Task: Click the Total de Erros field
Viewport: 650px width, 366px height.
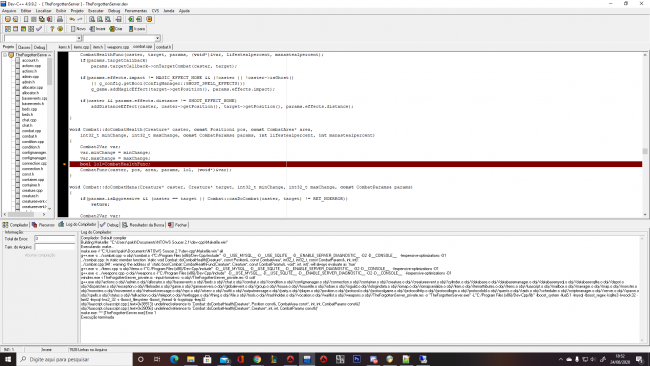Action: click(54, 239)
